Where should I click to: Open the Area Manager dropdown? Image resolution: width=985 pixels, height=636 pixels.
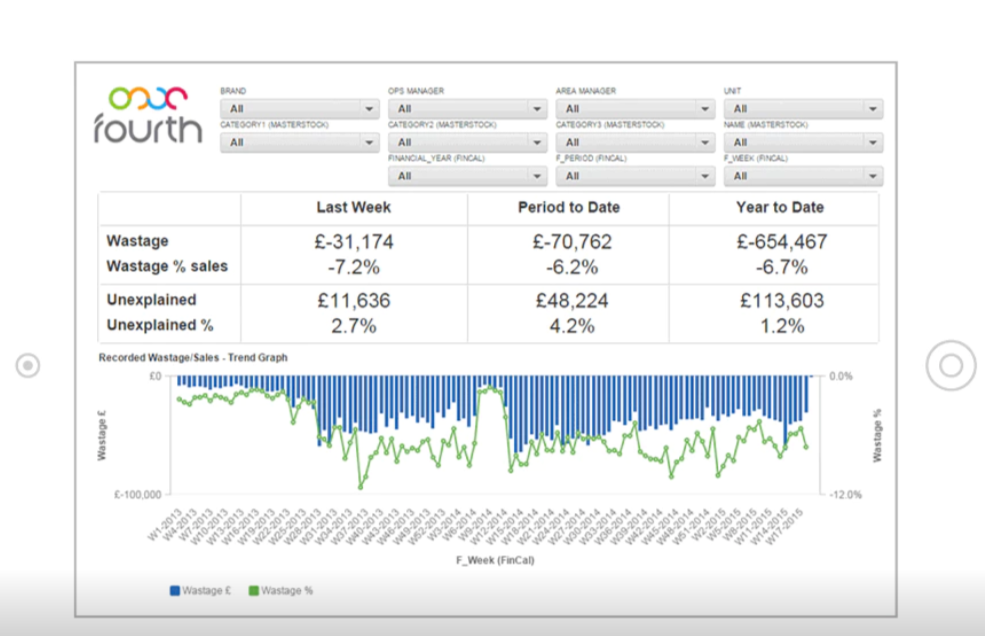635,109
